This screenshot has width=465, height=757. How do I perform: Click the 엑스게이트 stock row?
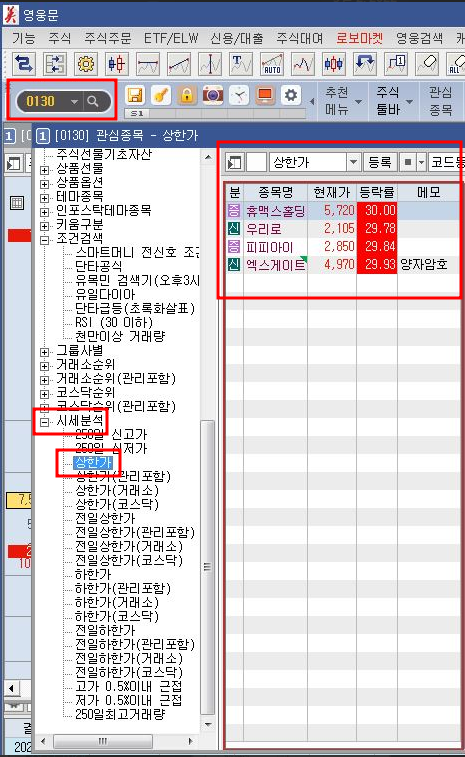tap(342, 265)
